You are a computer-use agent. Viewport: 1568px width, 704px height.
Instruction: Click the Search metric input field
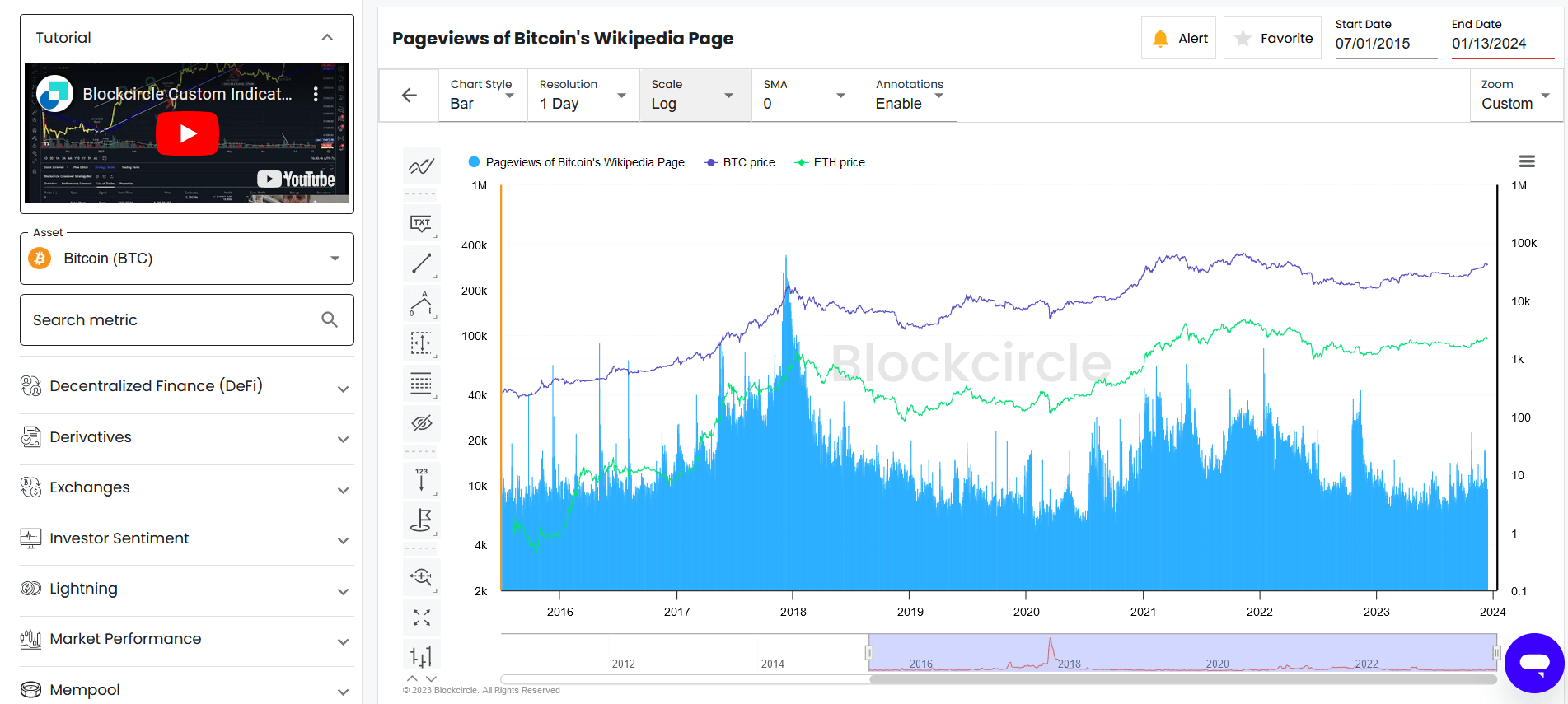coord(173,320)
